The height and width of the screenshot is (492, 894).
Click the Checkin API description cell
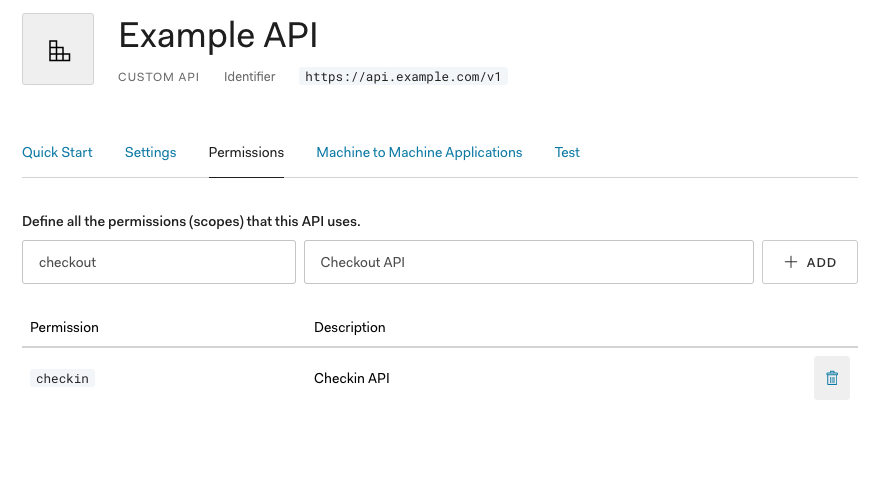[x=352, y=379]
